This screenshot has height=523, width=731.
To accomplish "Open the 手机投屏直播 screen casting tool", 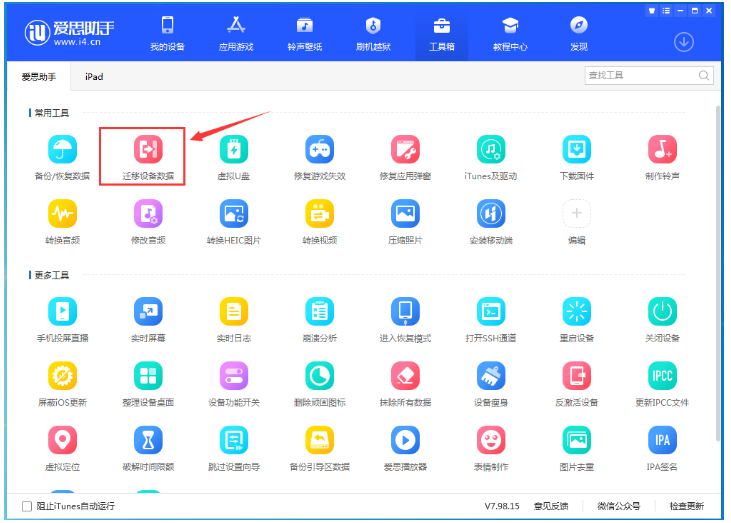I will [x=62, y=320].
